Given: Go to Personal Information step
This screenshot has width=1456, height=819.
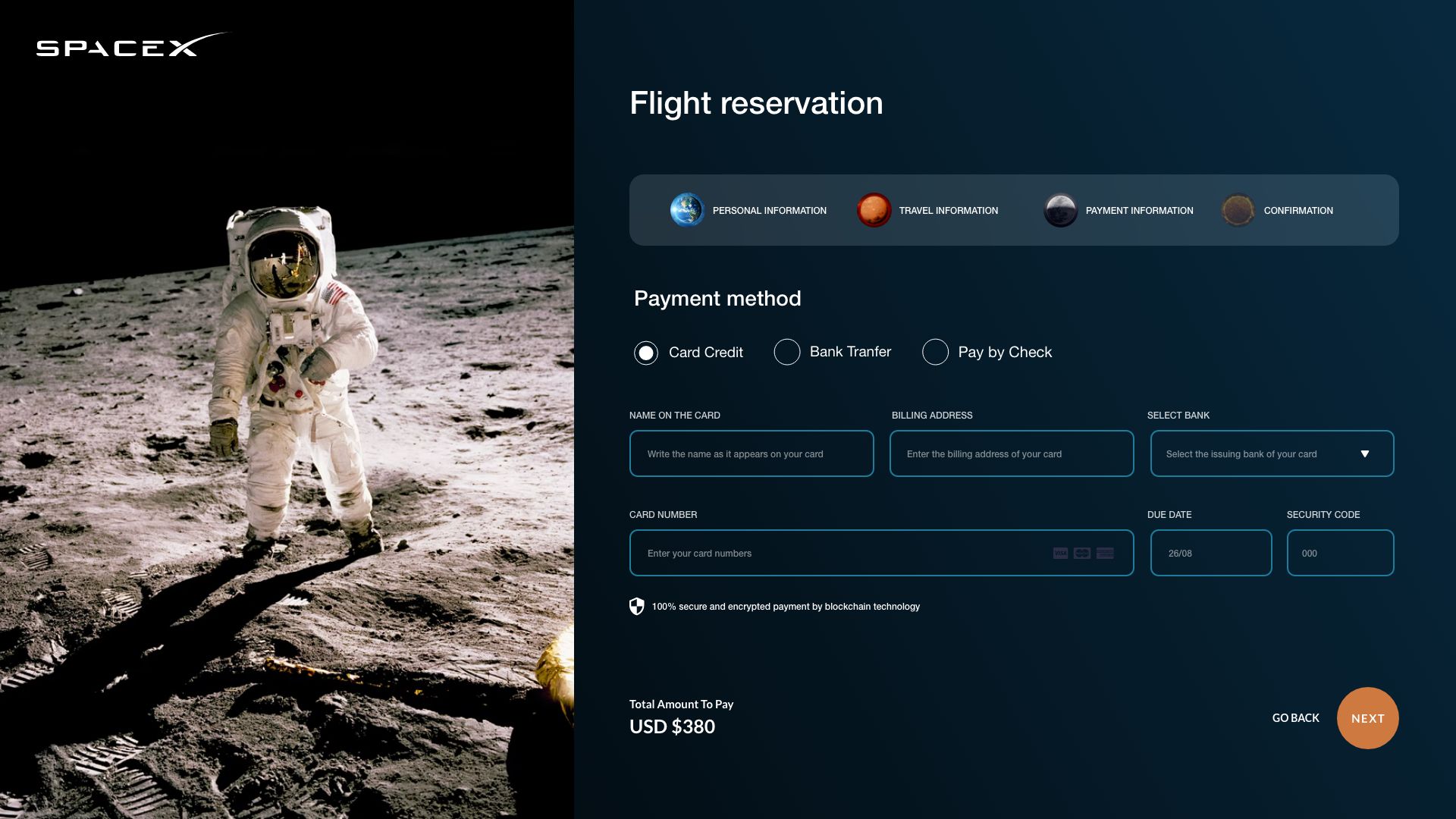Looking at the screenshot, I should tap(769, 211).
